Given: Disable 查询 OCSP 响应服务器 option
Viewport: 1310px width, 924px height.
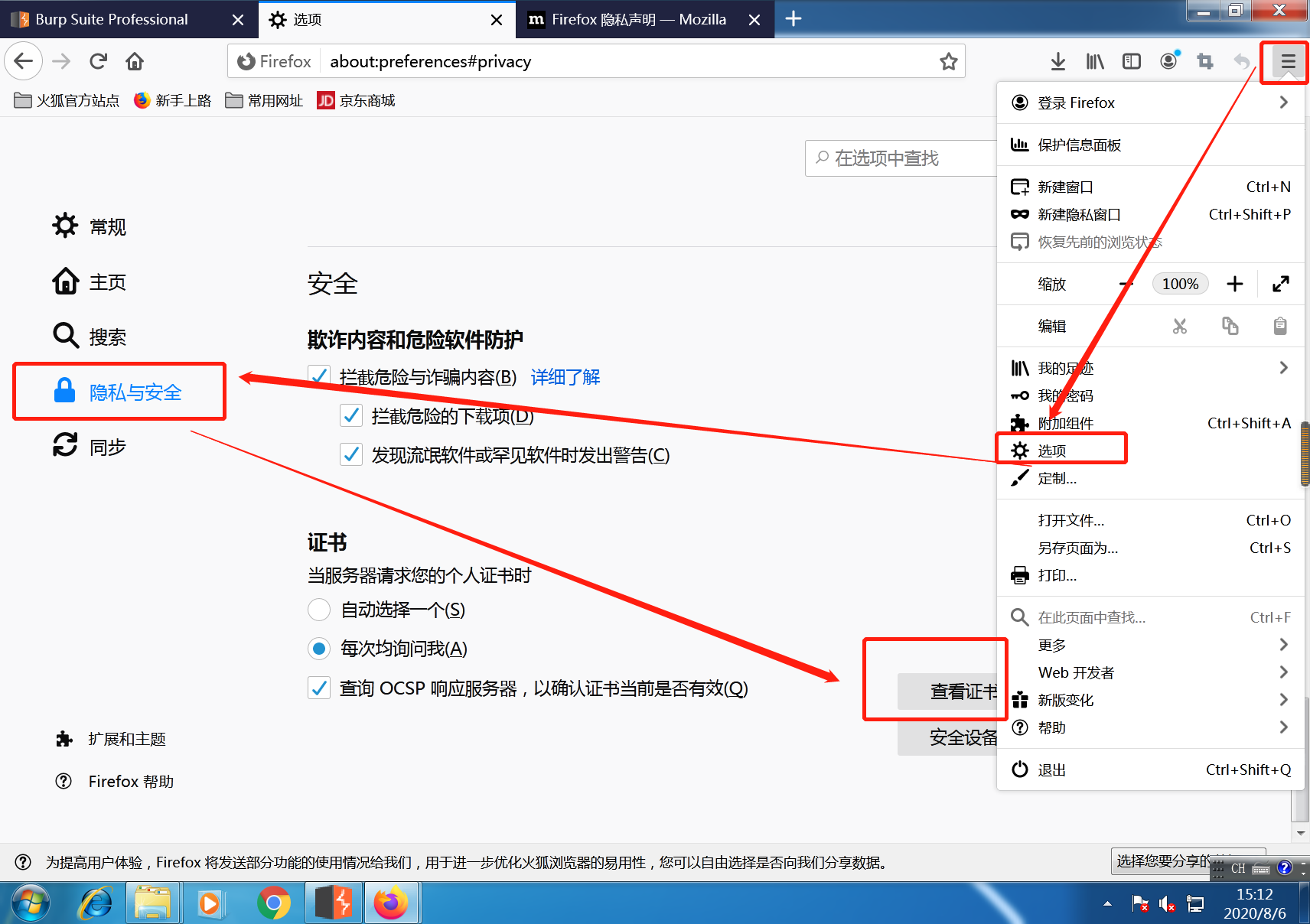Looking at the screenshot, I should pyautogui.click(x=319, y=688).
